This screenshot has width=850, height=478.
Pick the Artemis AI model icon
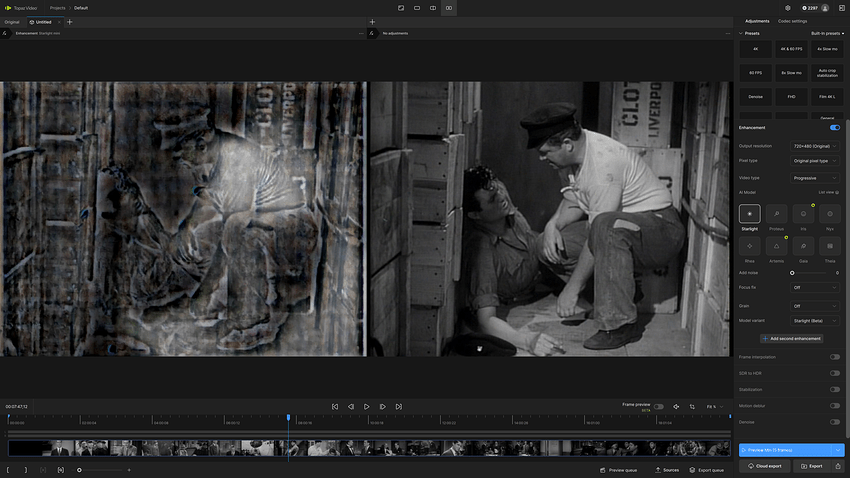pos(776,245)
